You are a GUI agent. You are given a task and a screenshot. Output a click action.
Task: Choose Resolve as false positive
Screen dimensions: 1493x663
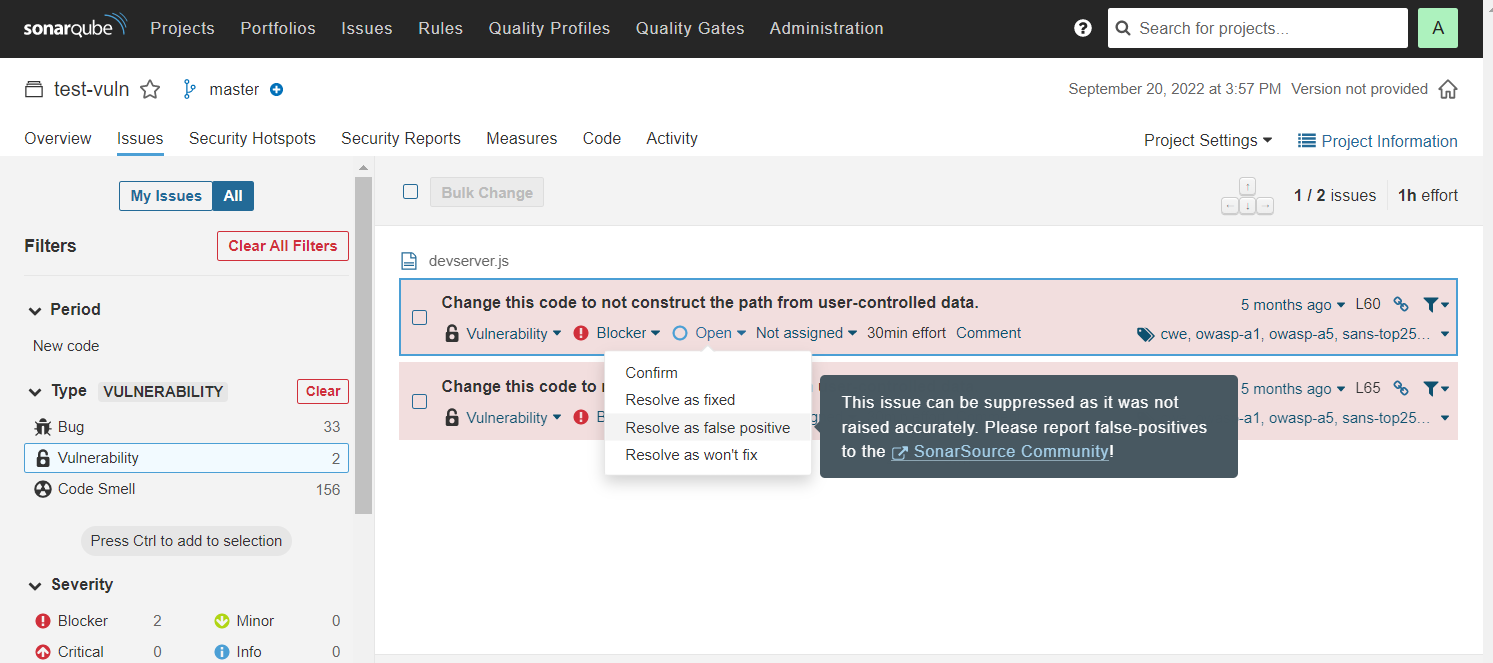tap(706, 426)
